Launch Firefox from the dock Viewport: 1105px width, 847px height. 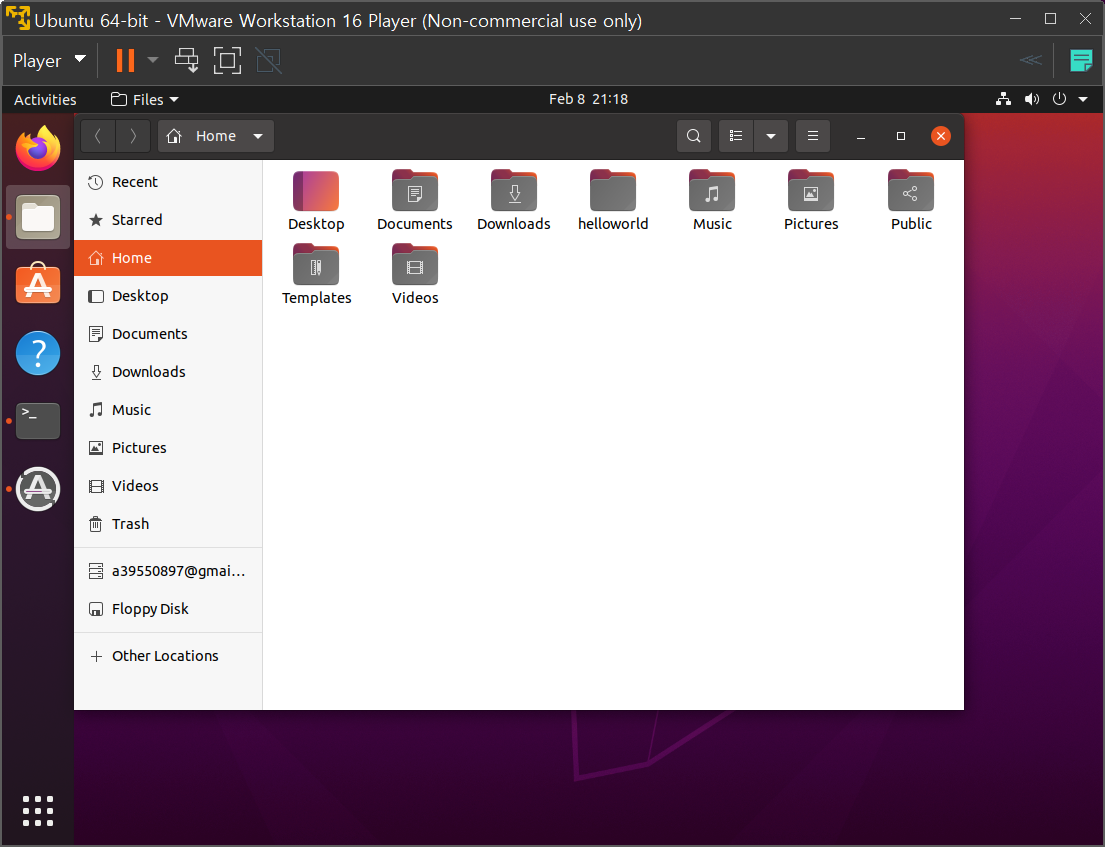click(x=38, y=149)
